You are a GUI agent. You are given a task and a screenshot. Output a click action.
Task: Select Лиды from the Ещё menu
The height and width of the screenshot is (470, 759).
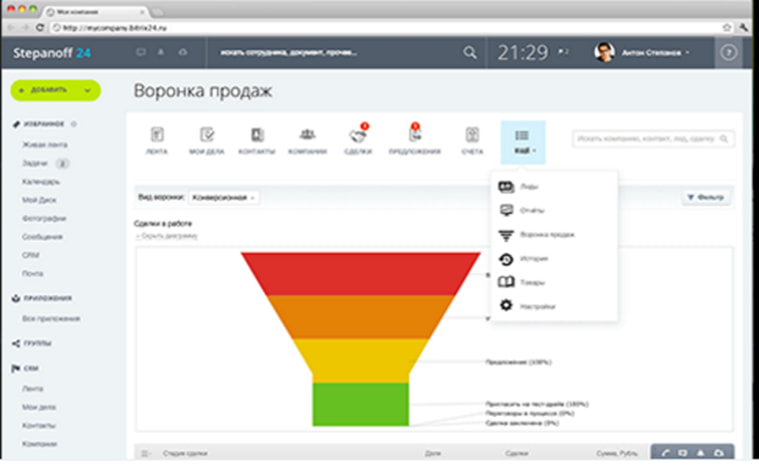click(x=554, y=186)
